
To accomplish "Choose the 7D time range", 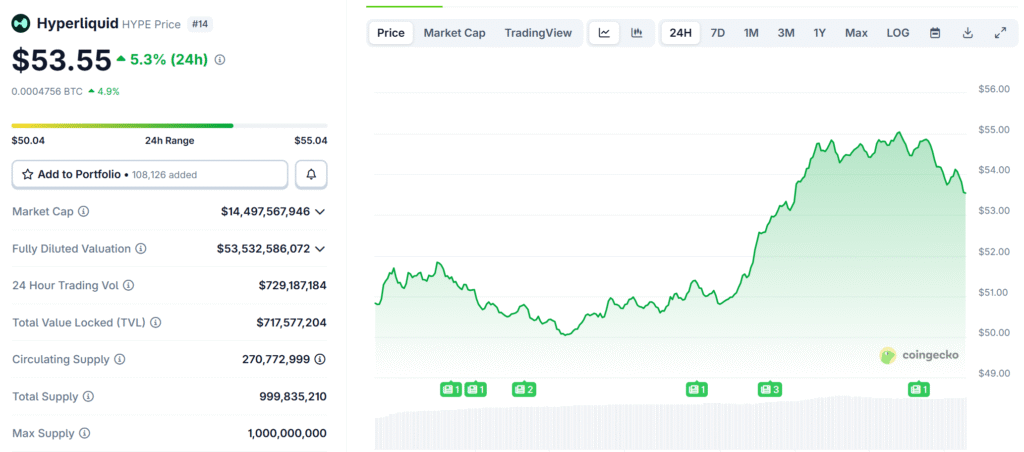I will (x=718, y=33).
